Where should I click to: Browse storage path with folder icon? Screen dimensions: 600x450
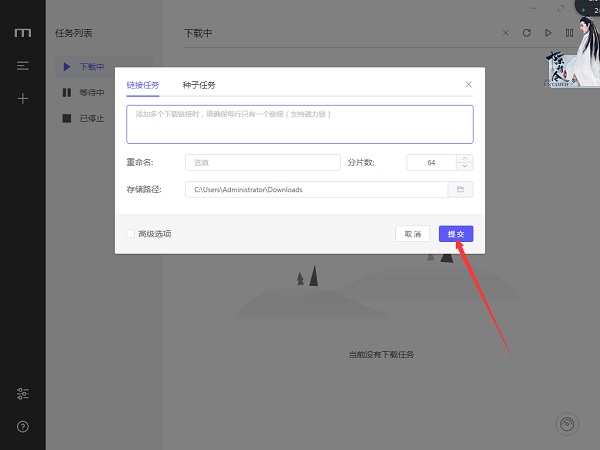click(460, 189)
